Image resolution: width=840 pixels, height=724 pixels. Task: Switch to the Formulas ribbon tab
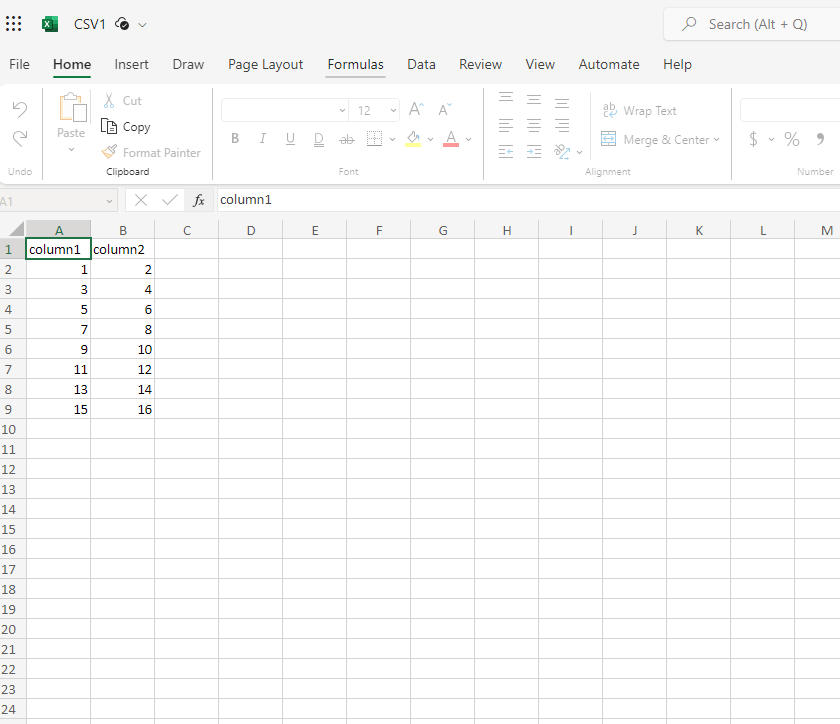point(355,64)
